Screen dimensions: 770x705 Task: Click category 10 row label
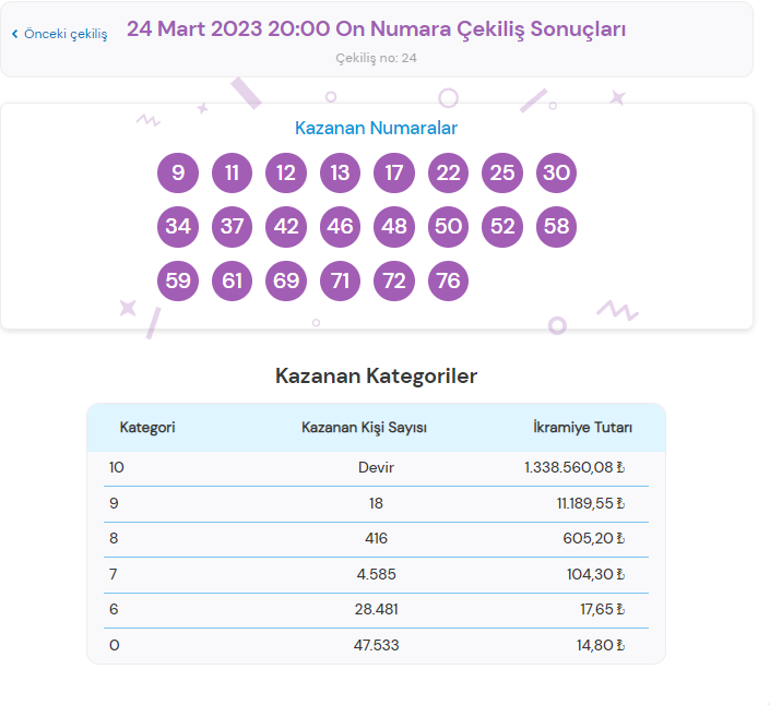tap(116, 467)
